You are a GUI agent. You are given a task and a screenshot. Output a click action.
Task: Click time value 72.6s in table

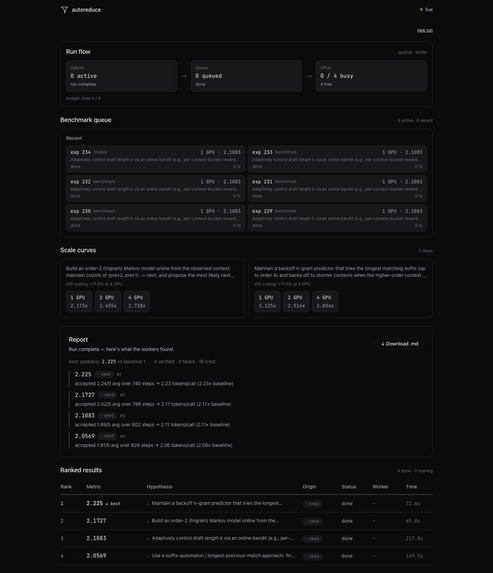pyautogui.click(x=413, y=504)
